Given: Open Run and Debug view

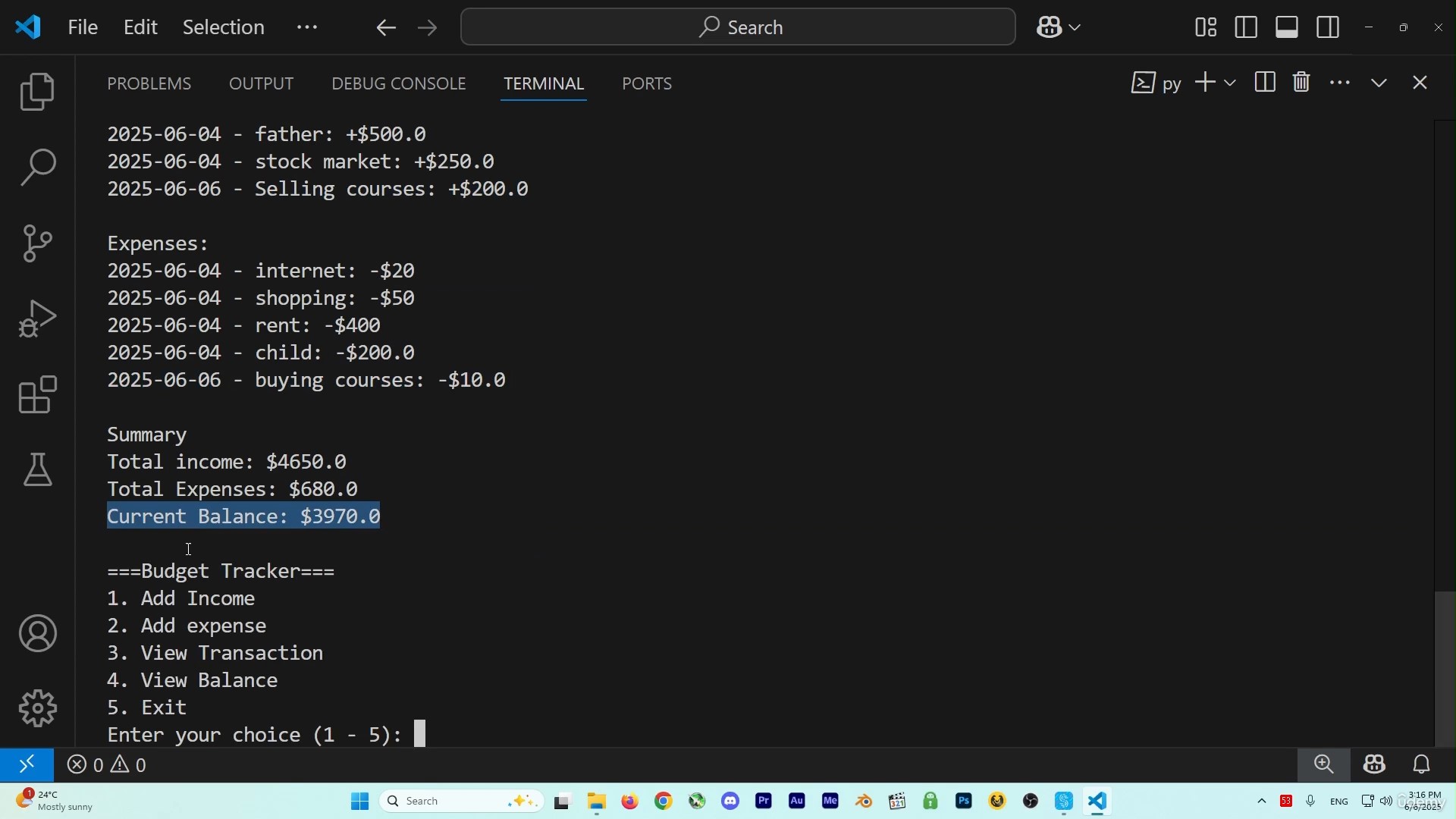Looking at the screenshot, I should (37, 318).
